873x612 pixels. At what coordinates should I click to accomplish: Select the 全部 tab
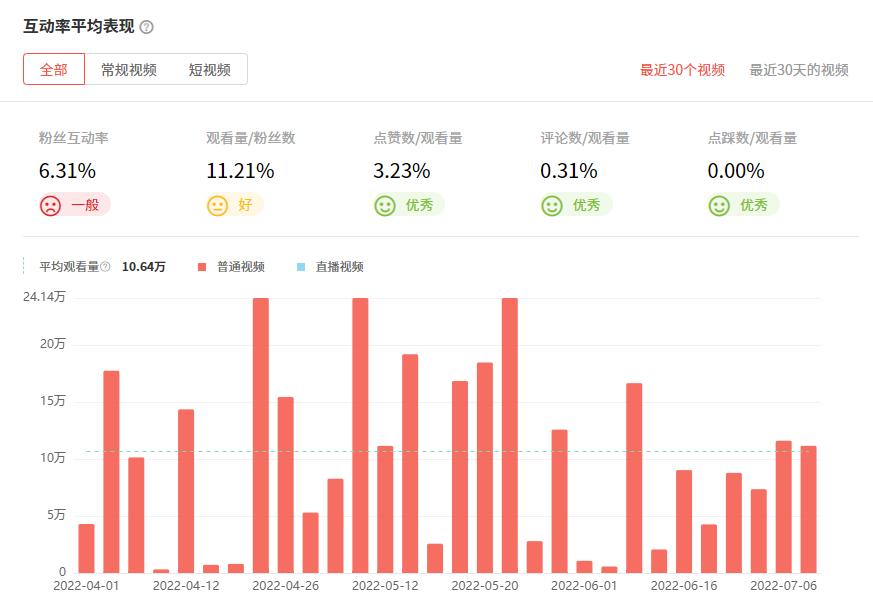click(54, 70)
